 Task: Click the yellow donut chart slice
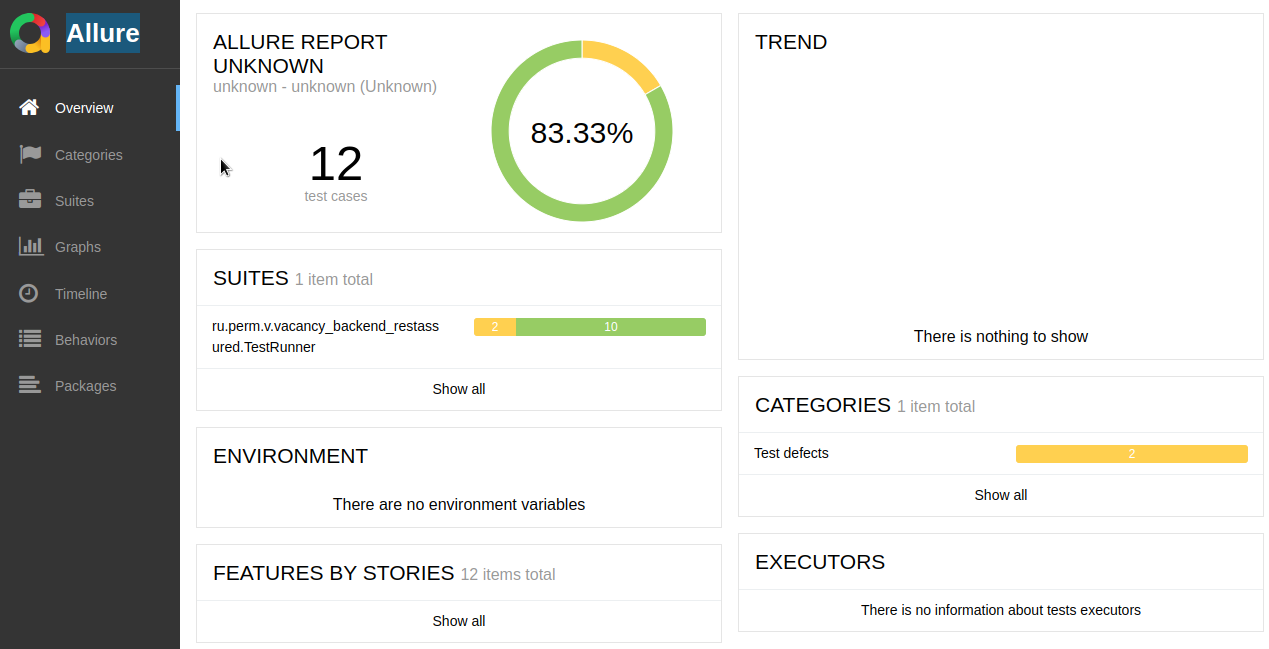click(626, 61)
